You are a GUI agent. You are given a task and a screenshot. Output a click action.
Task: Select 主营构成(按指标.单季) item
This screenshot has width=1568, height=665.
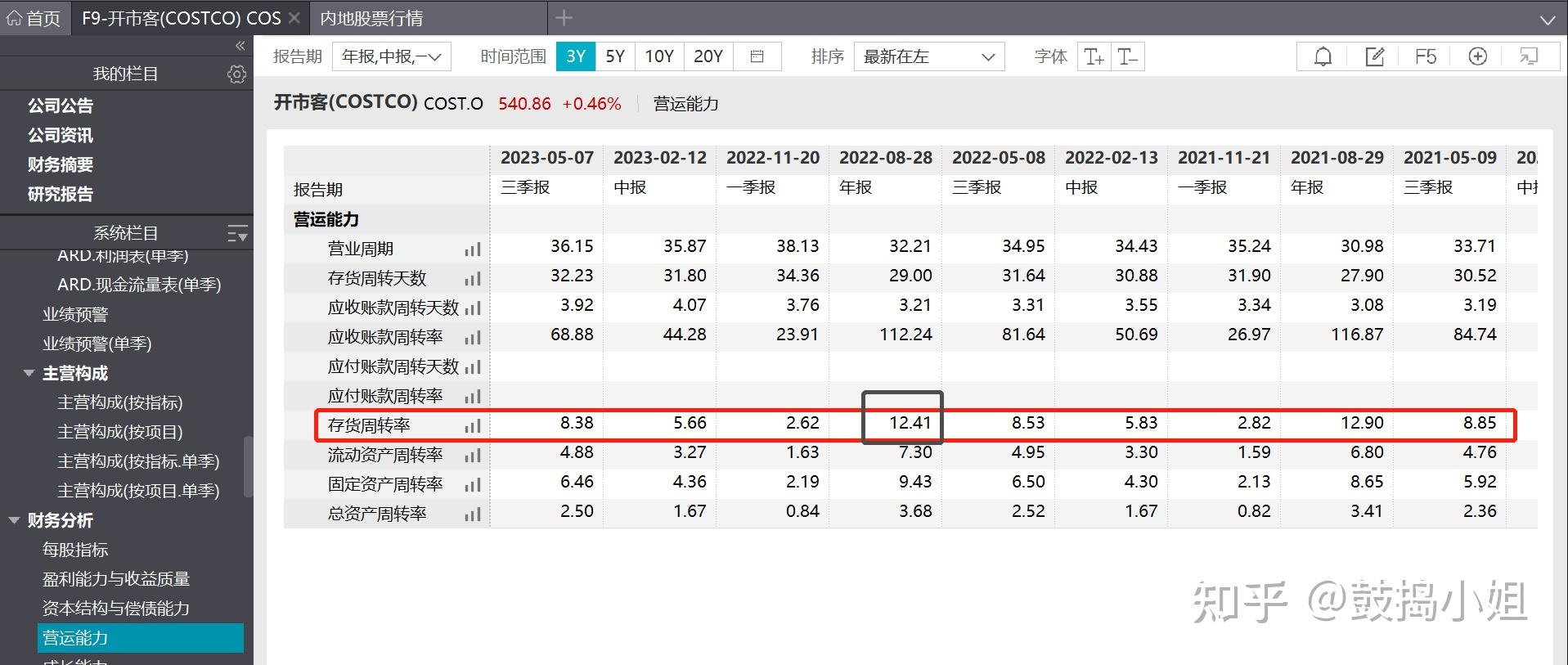(138, 461)
